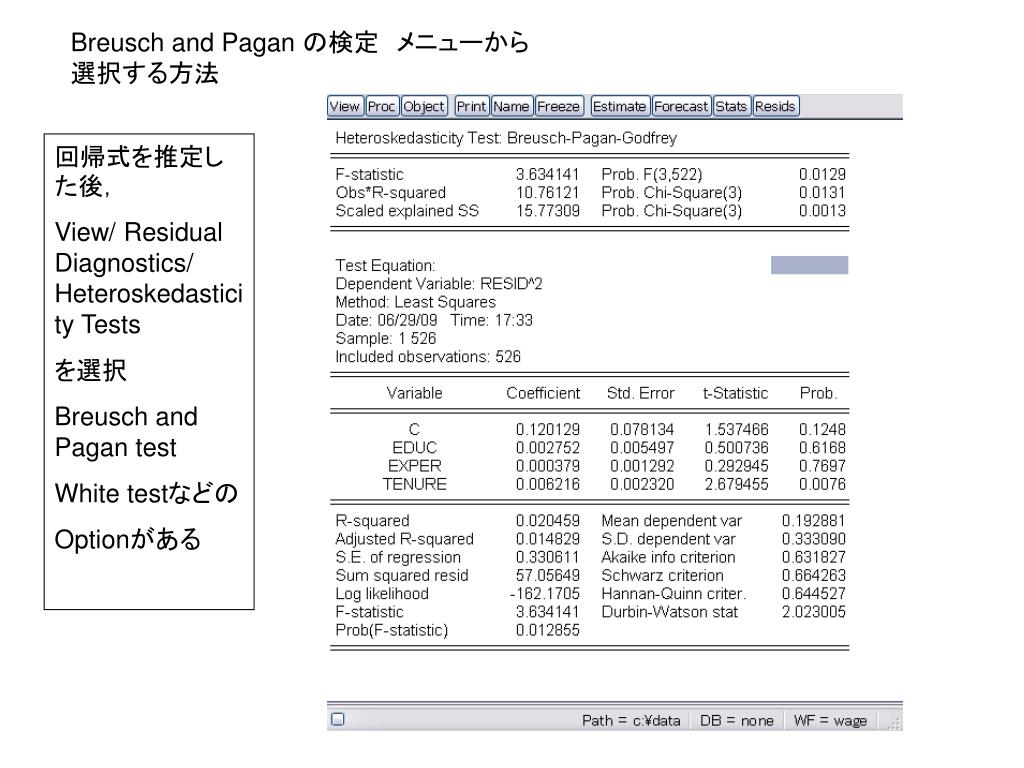
Task: Click the Prob. column header
Action: [818, 393]
